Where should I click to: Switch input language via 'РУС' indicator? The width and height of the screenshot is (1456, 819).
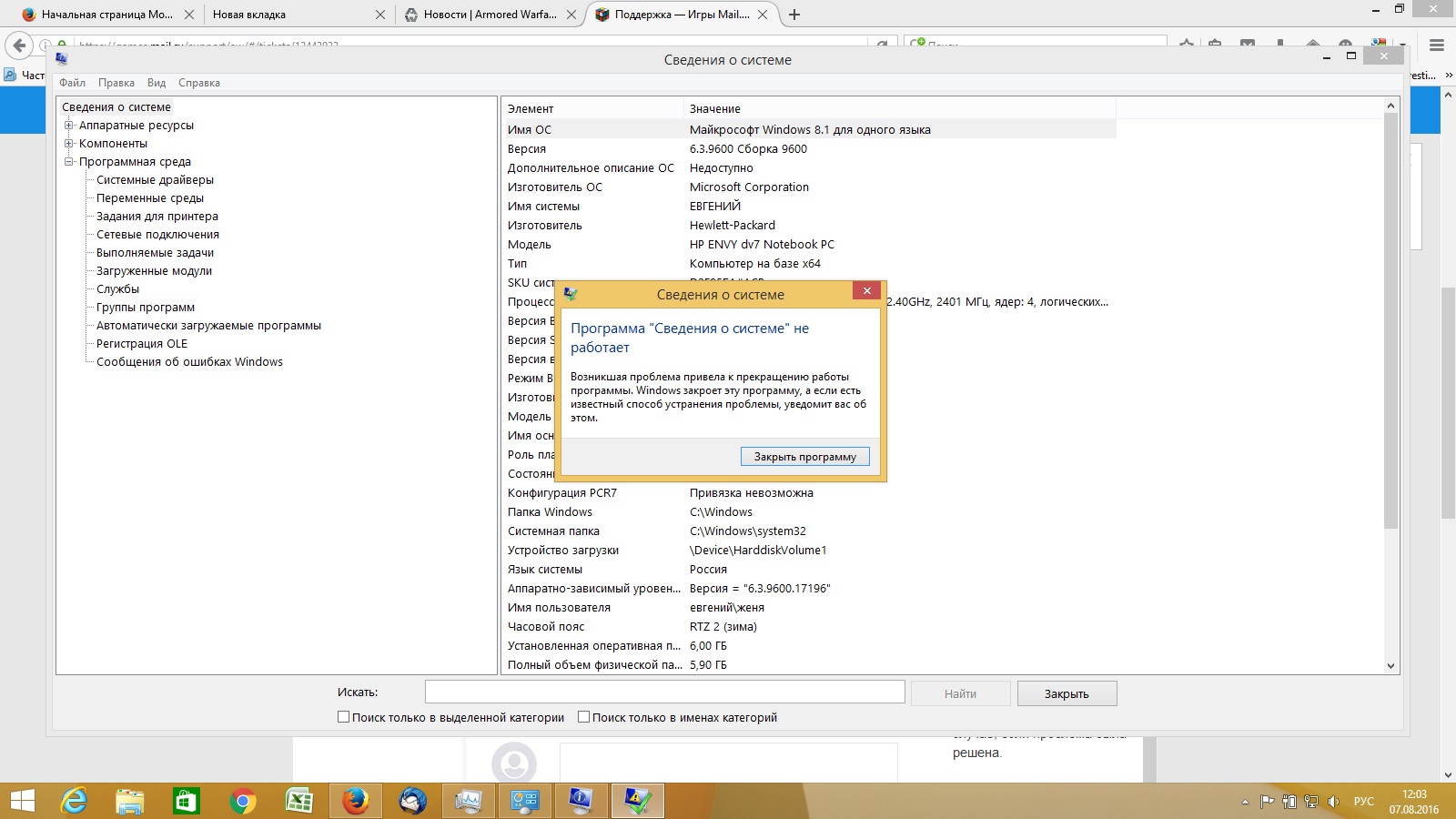tap(1364, 802)
